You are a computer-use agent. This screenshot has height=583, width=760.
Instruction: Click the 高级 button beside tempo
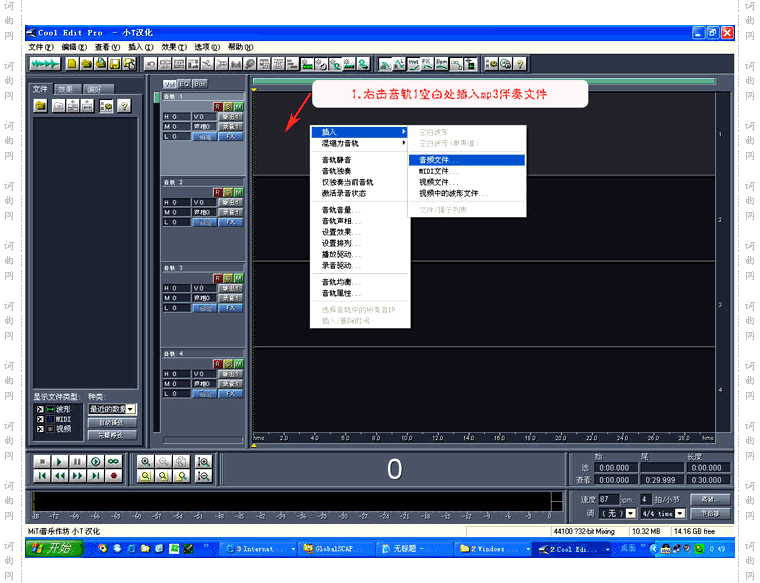(710, 499)
